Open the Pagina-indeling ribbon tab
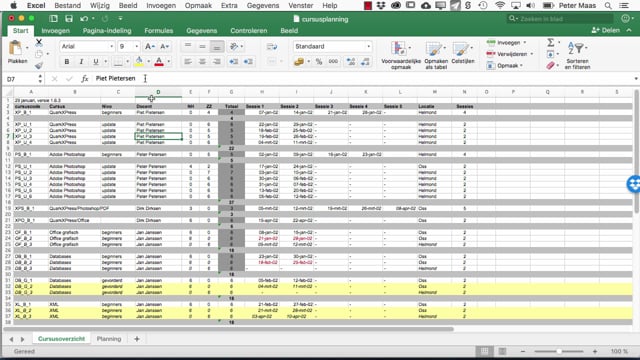Viewport: 640px width, 360px height. pyautogui.click(x=107, y=31)
